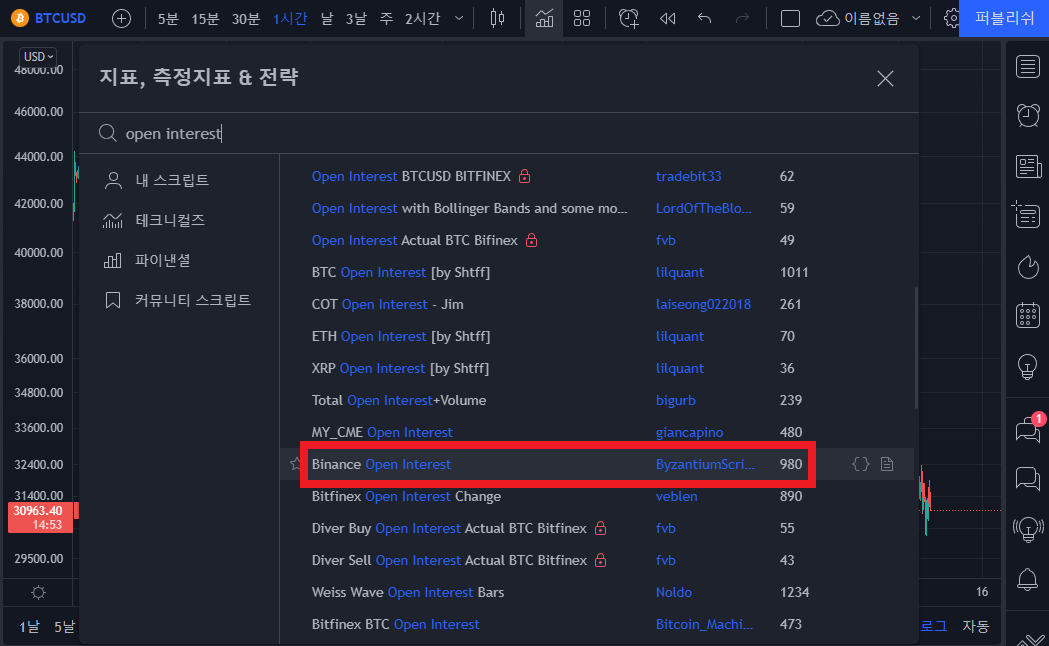Select Open Interest BTCUSD BITFINEX script
This screenshot has width=1049, height=646.
tap(411, 177)
